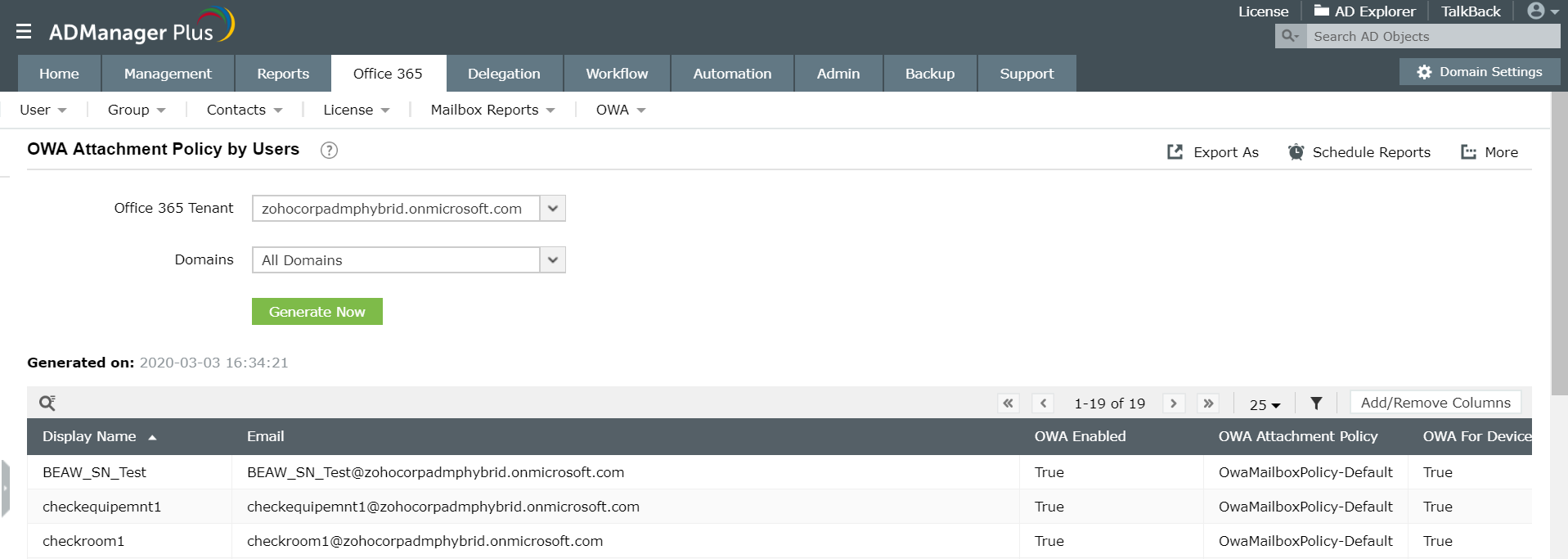Select the Office 365 tab
Screen dimensions: 1568x559
[389, 74]
